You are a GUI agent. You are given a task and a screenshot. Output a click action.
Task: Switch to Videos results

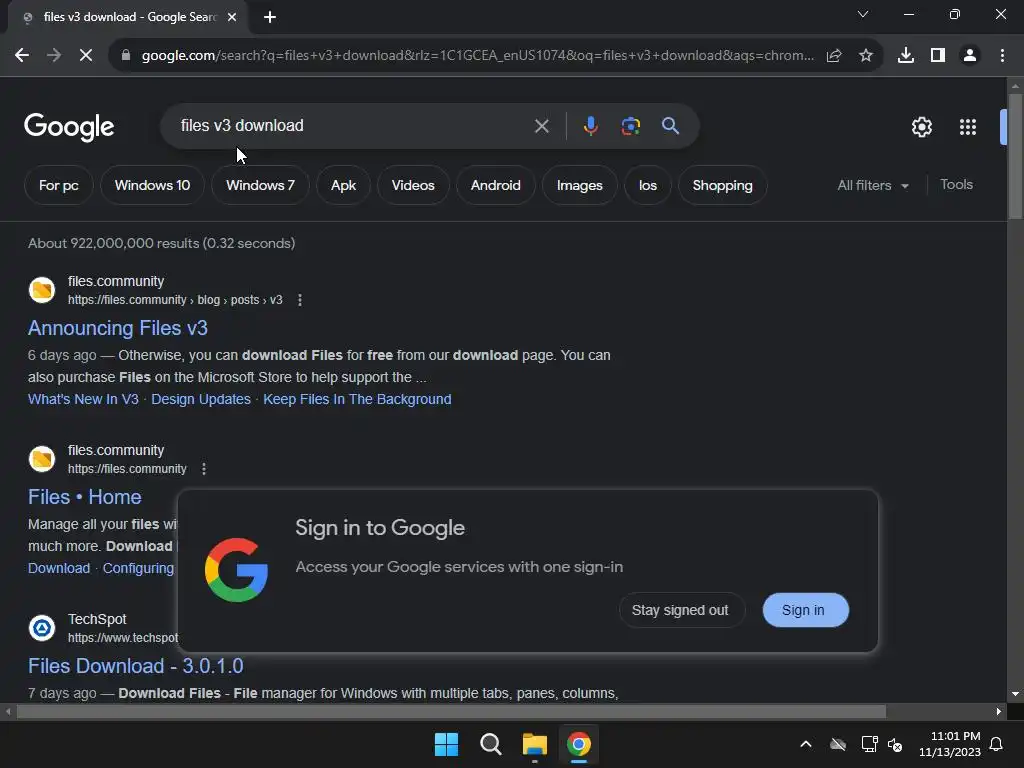pyautogui.click(x=413, y=185)
